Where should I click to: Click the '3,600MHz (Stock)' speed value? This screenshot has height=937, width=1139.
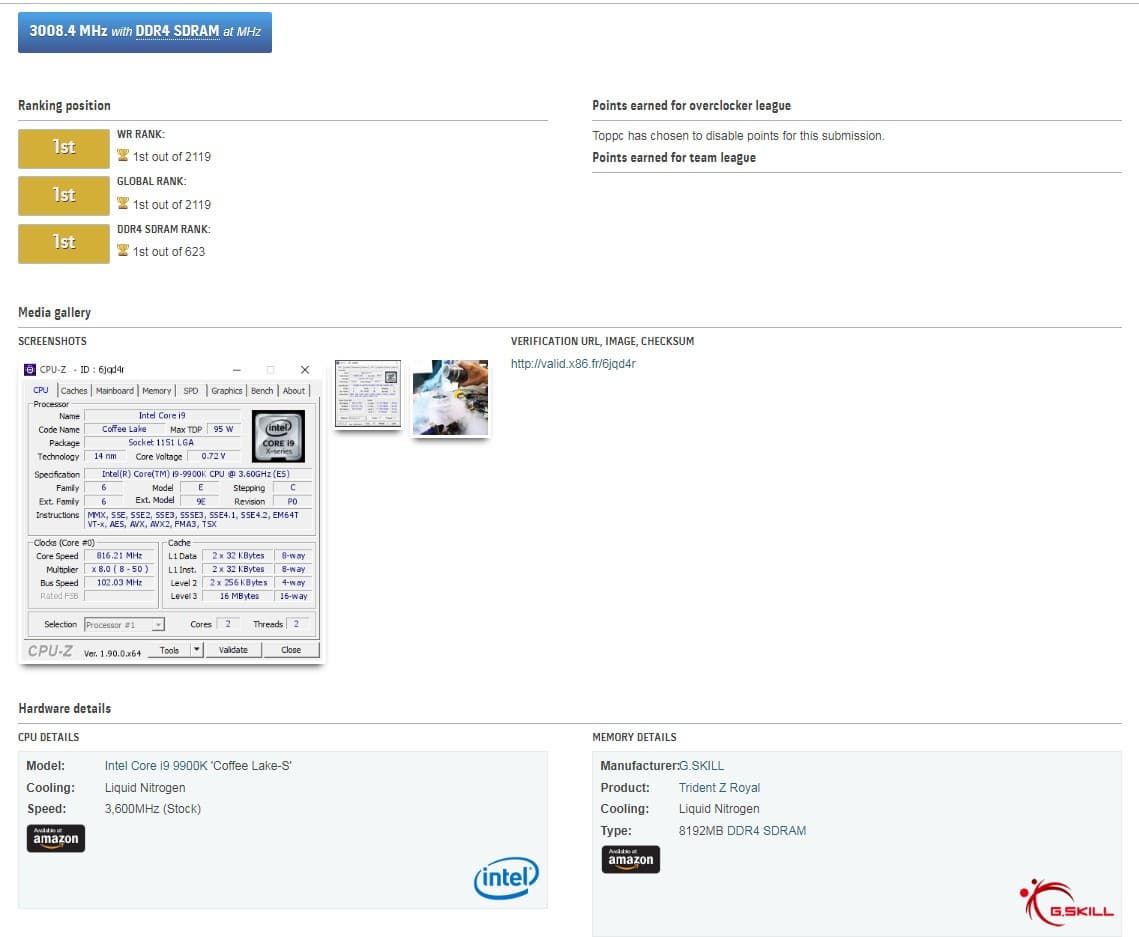click(x=153, y=808)
